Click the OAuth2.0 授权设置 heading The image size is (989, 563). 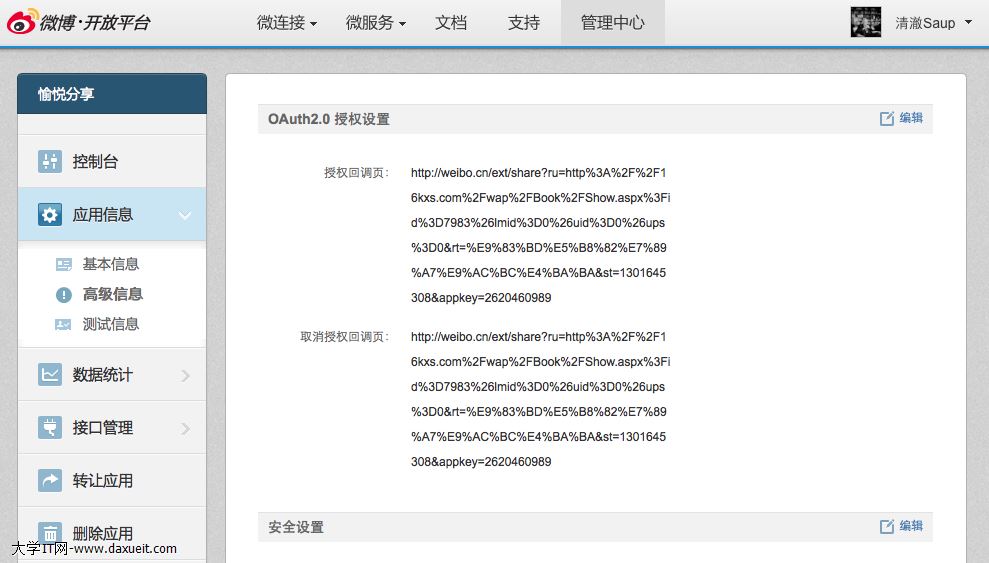click(329, 119)
